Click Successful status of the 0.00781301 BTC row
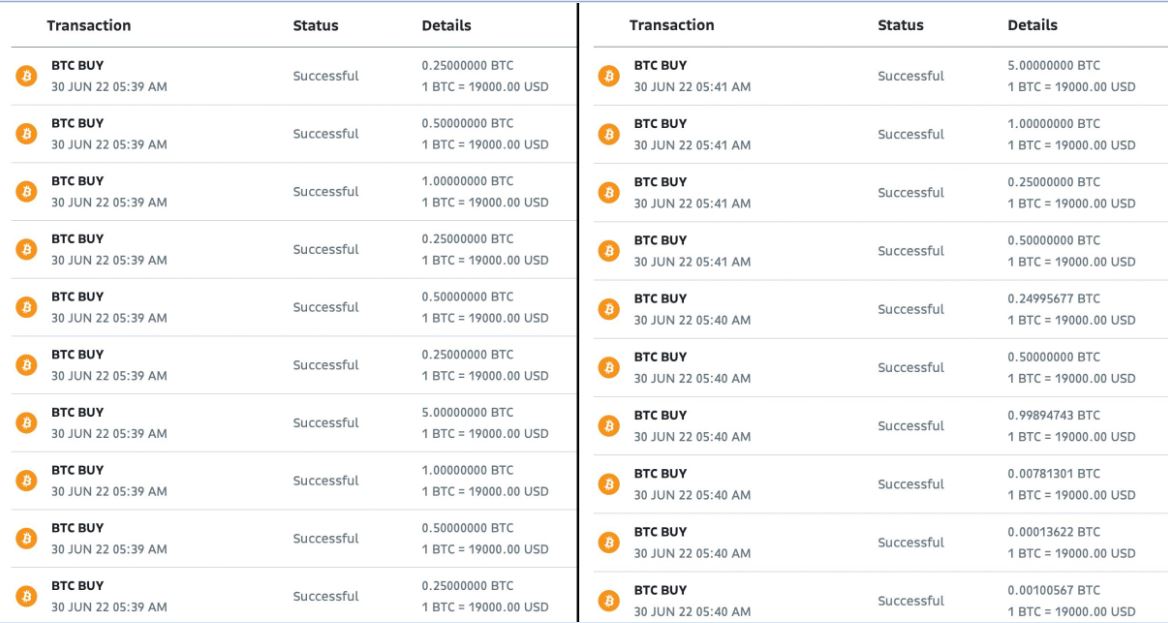 (x=910, y=484)
